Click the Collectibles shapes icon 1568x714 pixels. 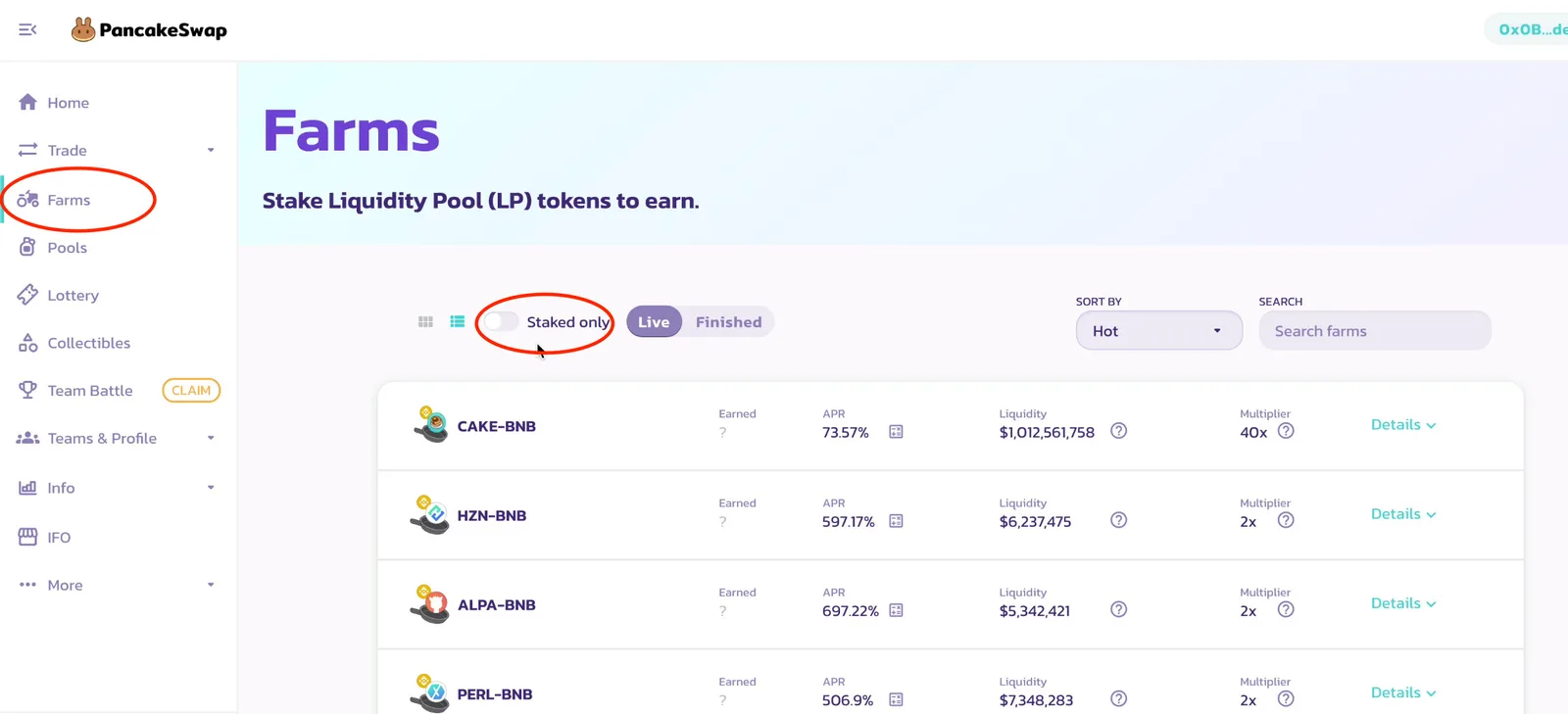[27, 343]
